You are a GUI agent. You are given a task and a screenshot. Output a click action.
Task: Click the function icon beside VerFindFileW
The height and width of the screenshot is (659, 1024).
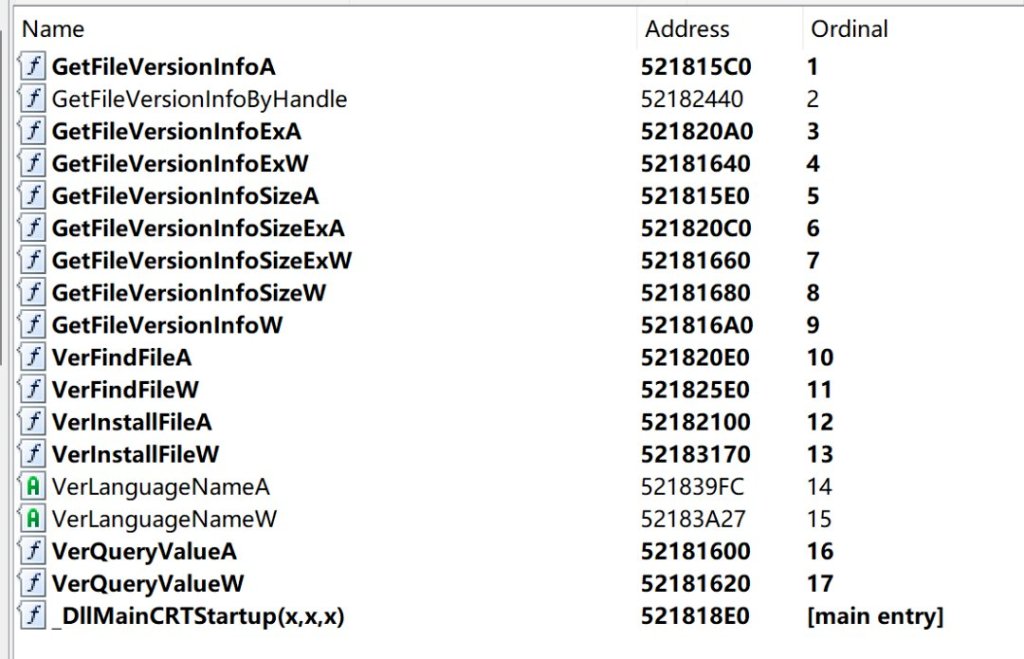[33, 389]
